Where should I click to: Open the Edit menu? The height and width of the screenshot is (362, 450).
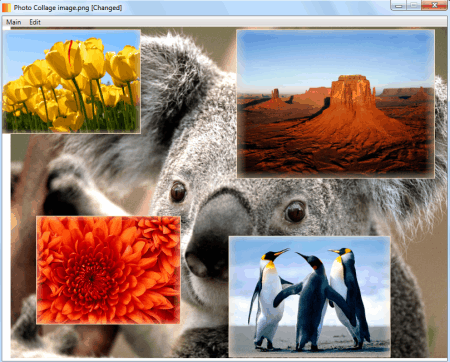35,22
